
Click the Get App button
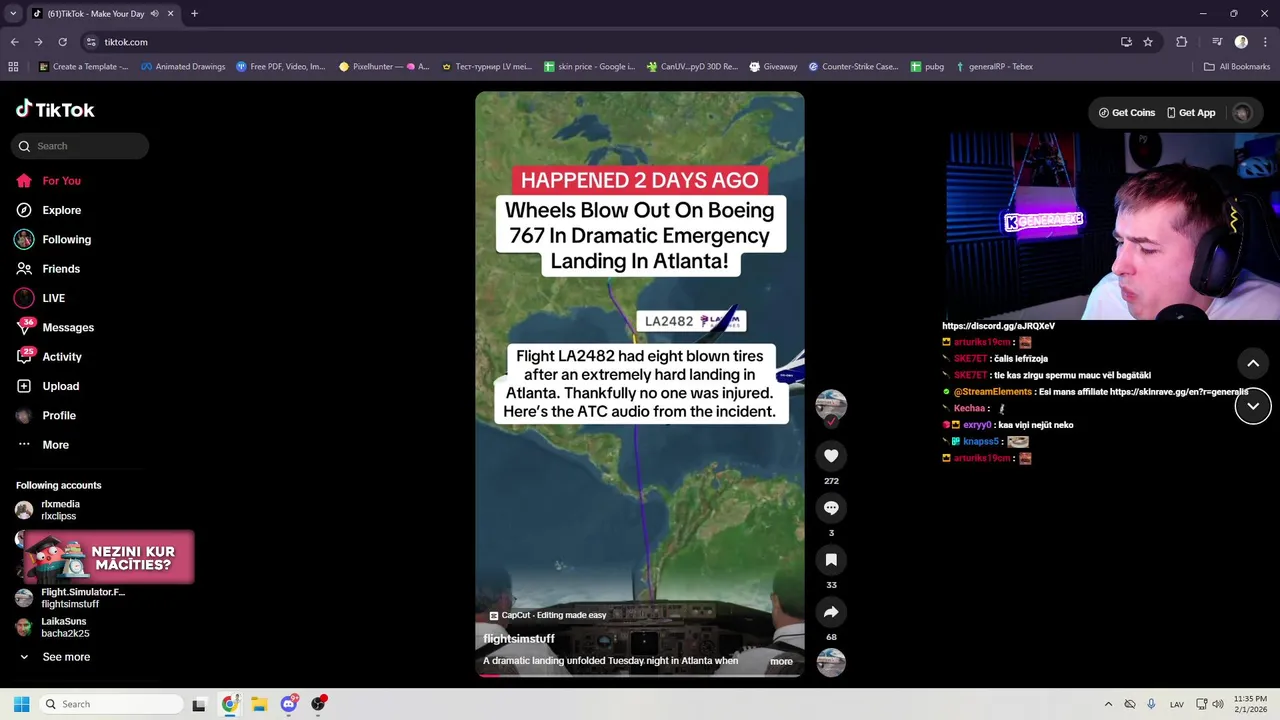tap(1191, 113)
